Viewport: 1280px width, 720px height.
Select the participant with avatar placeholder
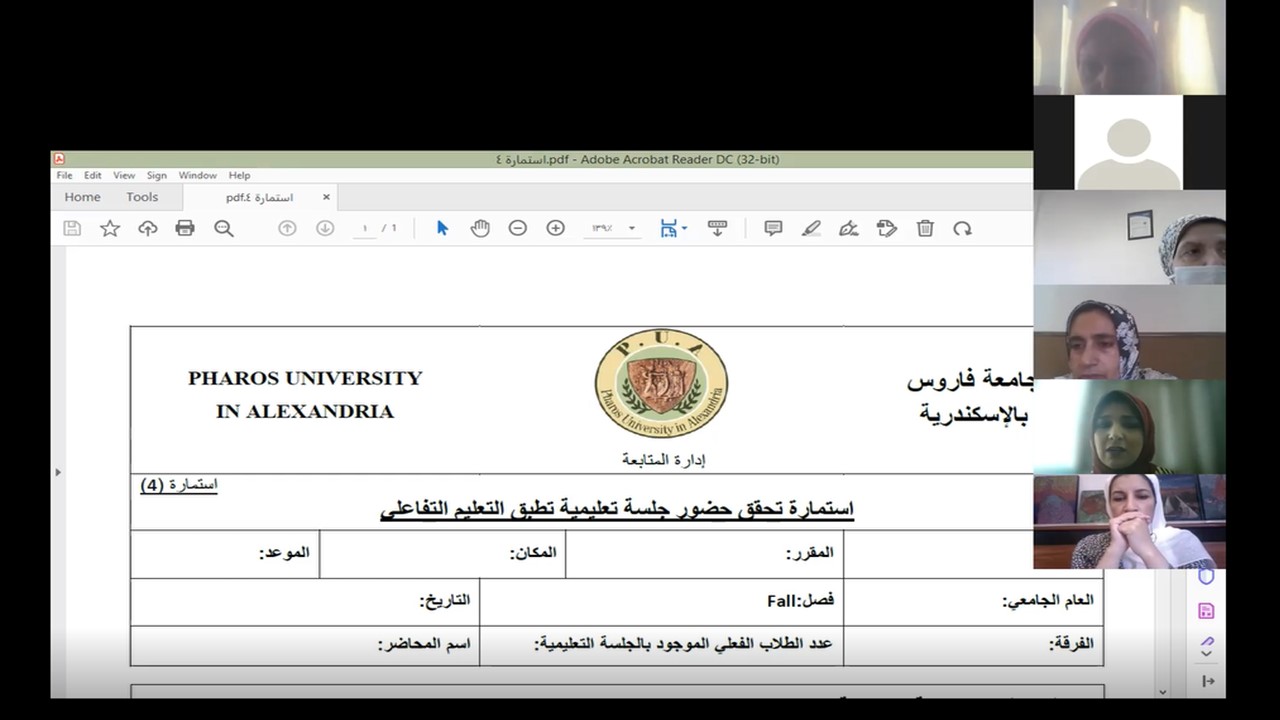[1129, 142]
